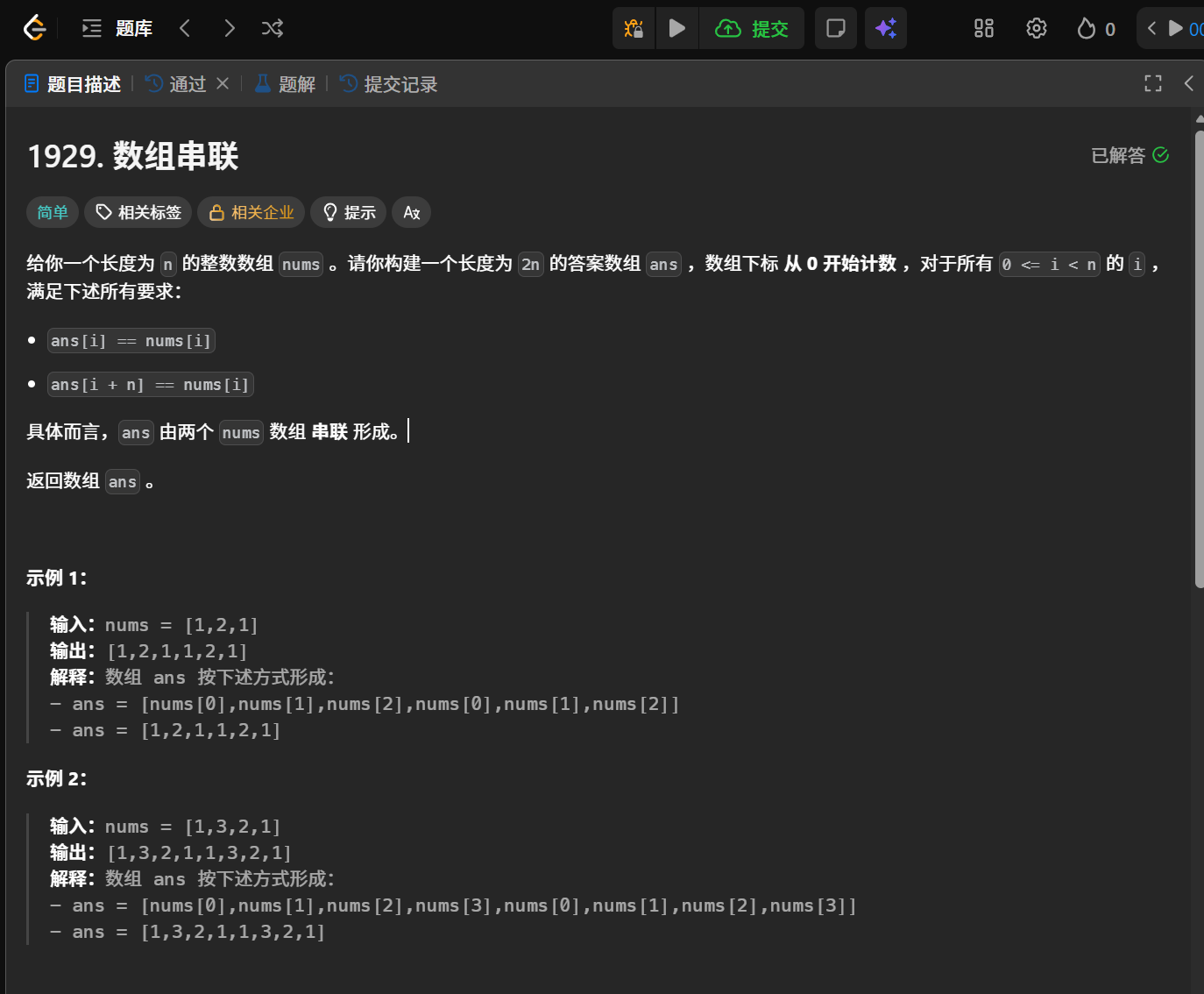Open the notes sticky icon
The width and height of the screenshot is (1204, 994).
[836, 28]
